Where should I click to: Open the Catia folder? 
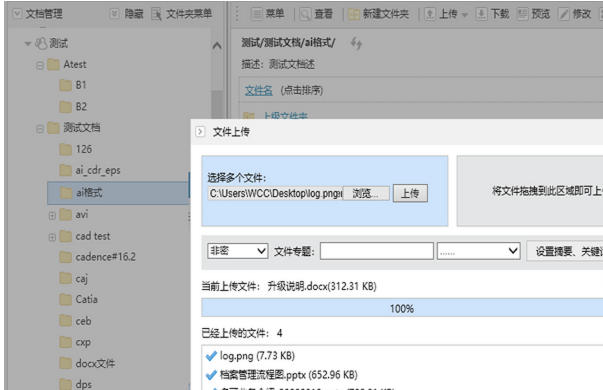point(79,299)
